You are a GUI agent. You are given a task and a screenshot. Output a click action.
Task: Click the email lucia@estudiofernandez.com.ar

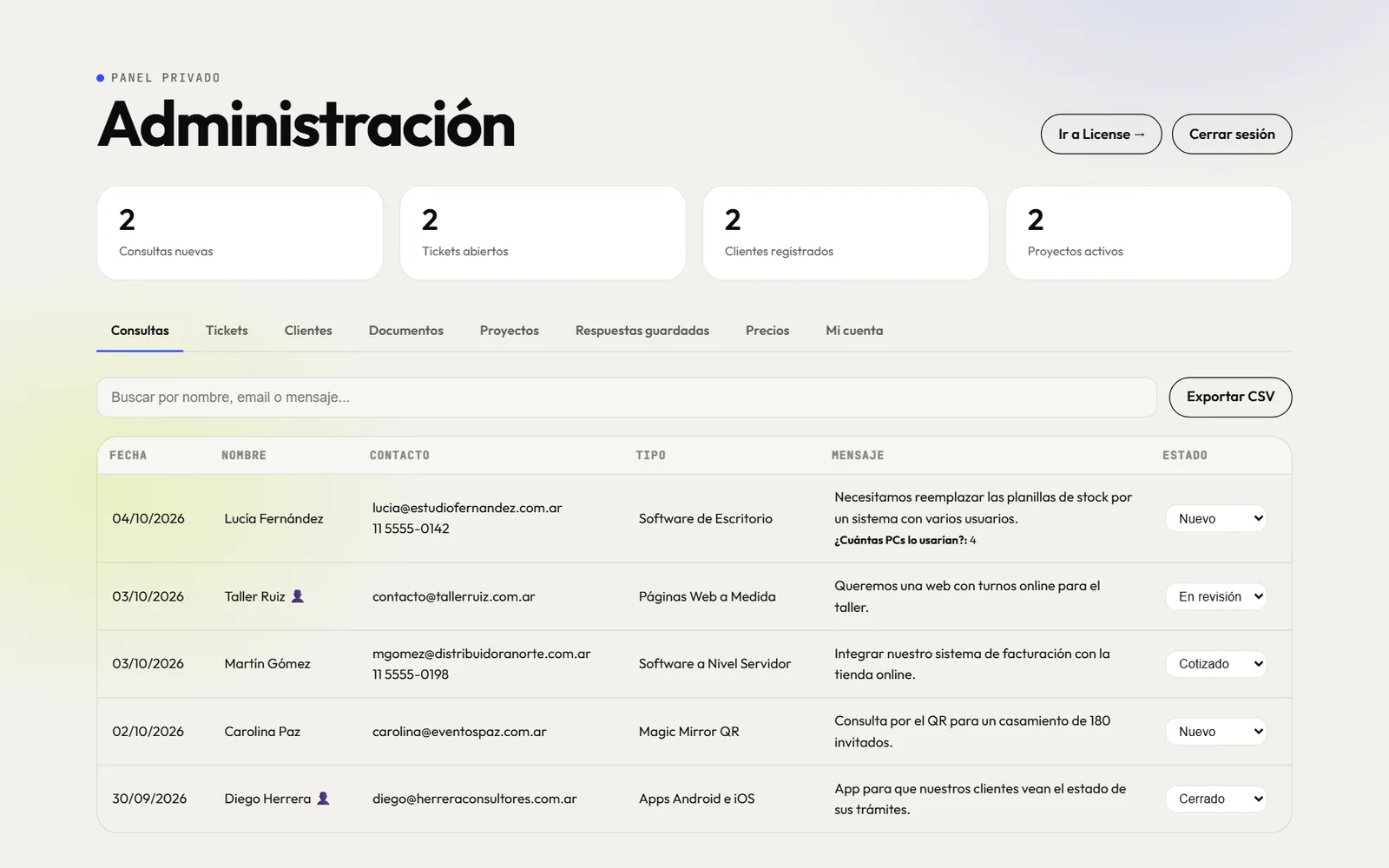pyautogui.click(x=467, y=508)
